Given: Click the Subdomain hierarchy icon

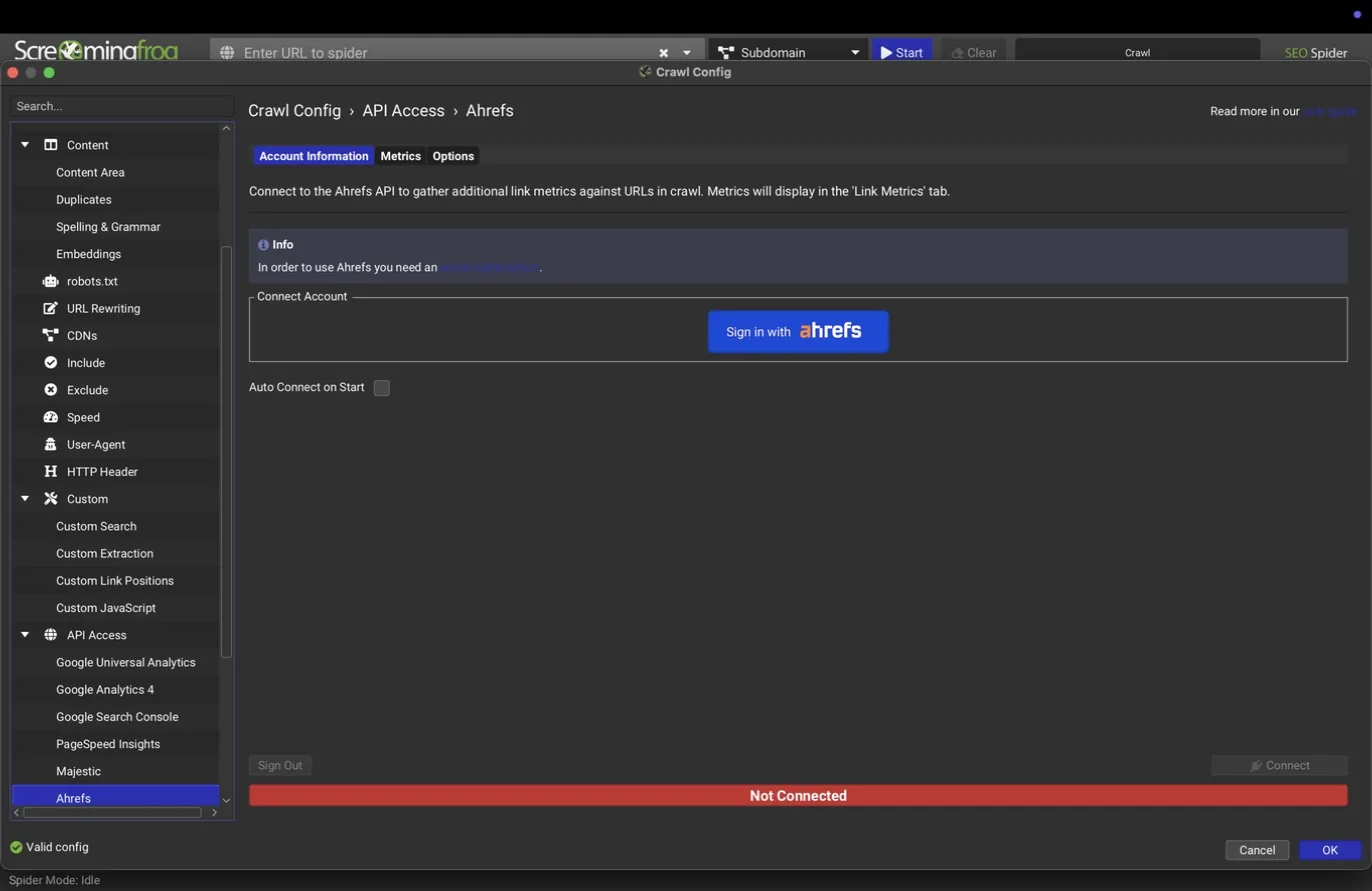Looking at the screenshot, I should [x=726, y=53].
